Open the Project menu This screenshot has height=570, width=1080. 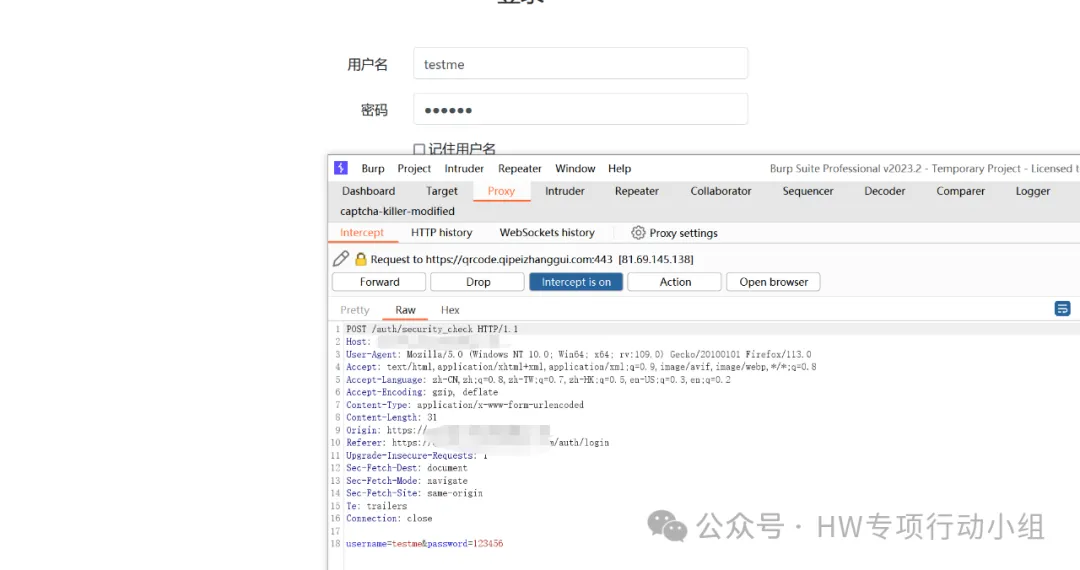pyautogui.click(x=414, y=169)
